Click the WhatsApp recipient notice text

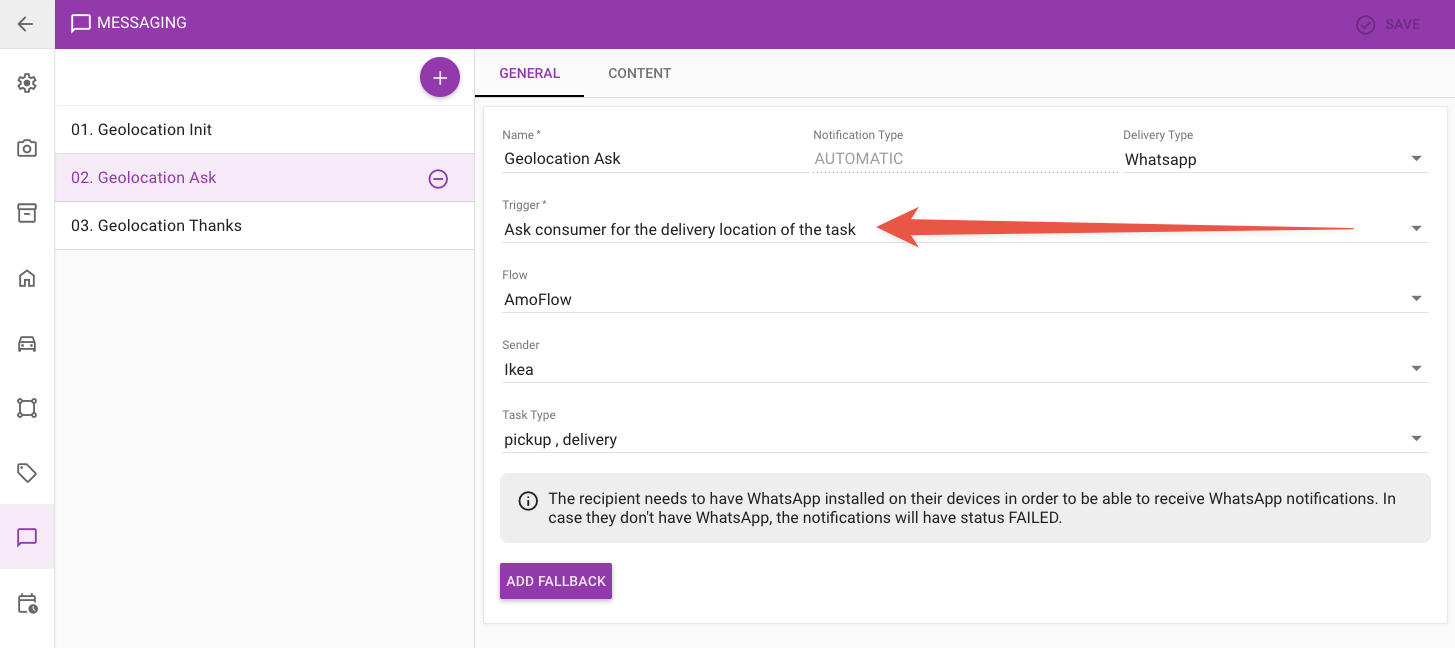[x=972, y=508]
